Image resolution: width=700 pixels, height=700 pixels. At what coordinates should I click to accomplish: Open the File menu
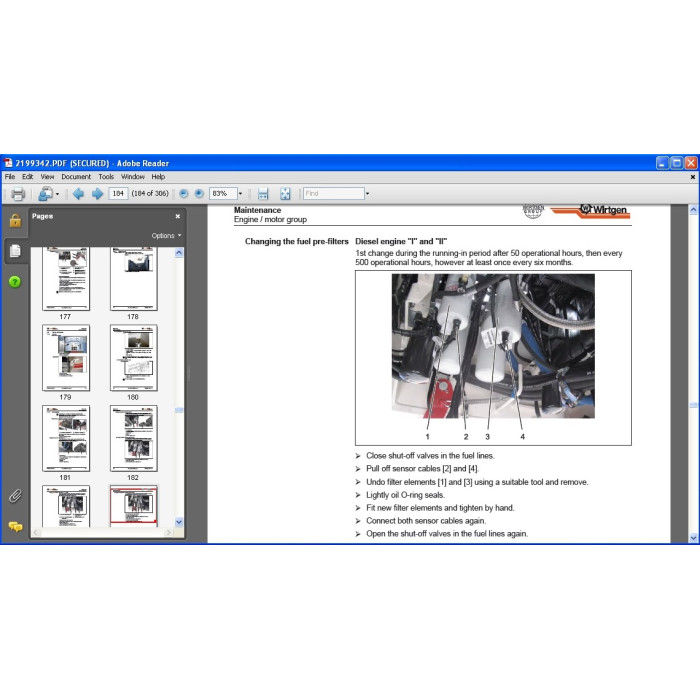click(x=10, y=177)
